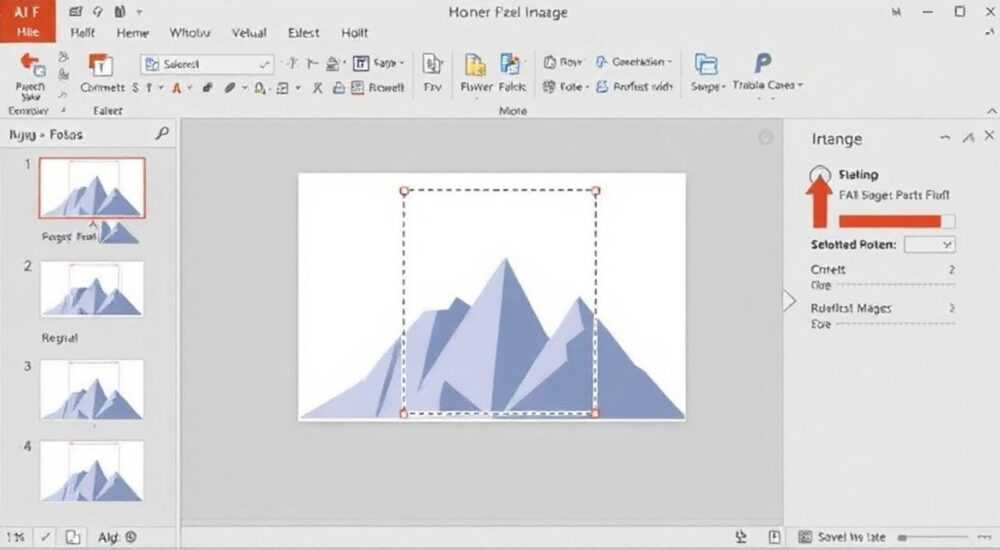Click the 'Rowell' ribbon button icon
This screenshot has width=1000, height=550.
357,87
